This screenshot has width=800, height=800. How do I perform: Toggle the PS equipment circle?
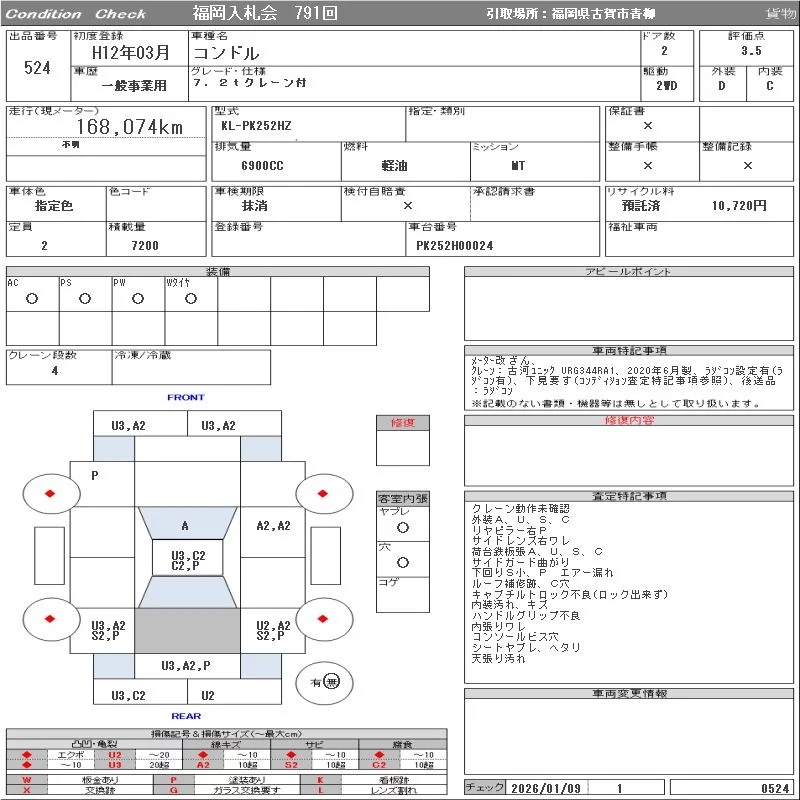point(85,298)
